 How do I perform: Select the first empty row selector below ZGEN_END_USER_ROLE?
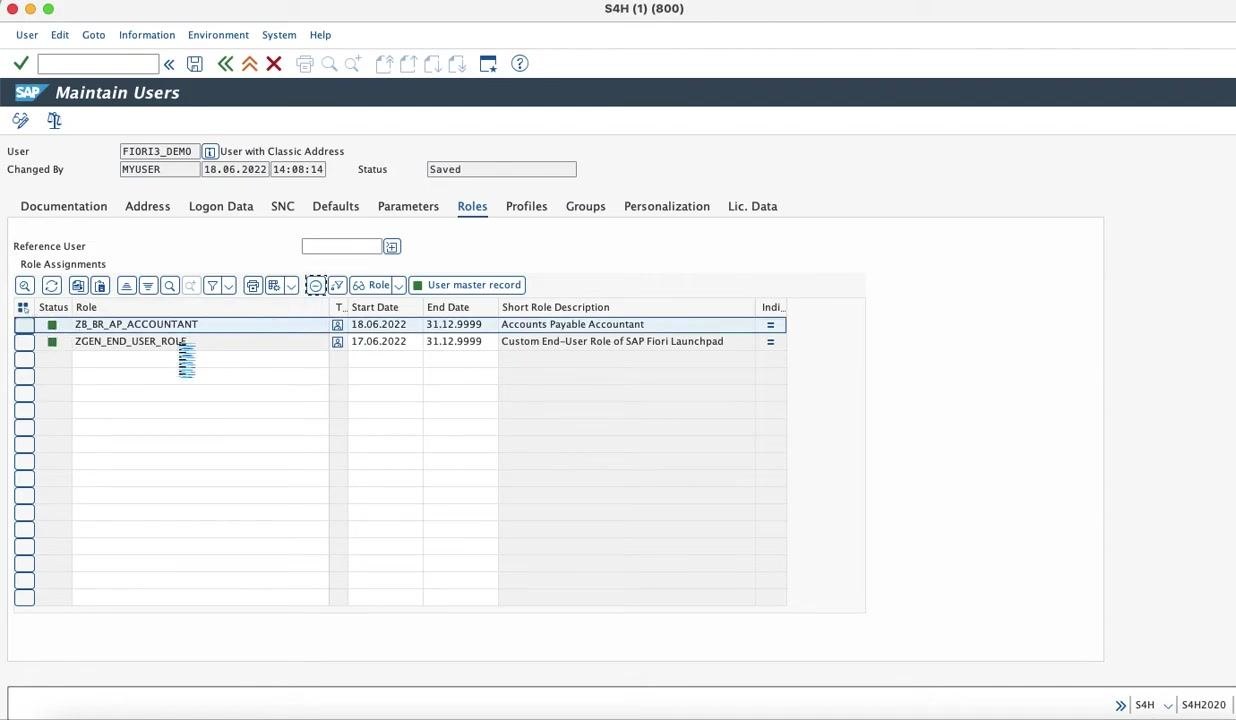coord(25,359)
